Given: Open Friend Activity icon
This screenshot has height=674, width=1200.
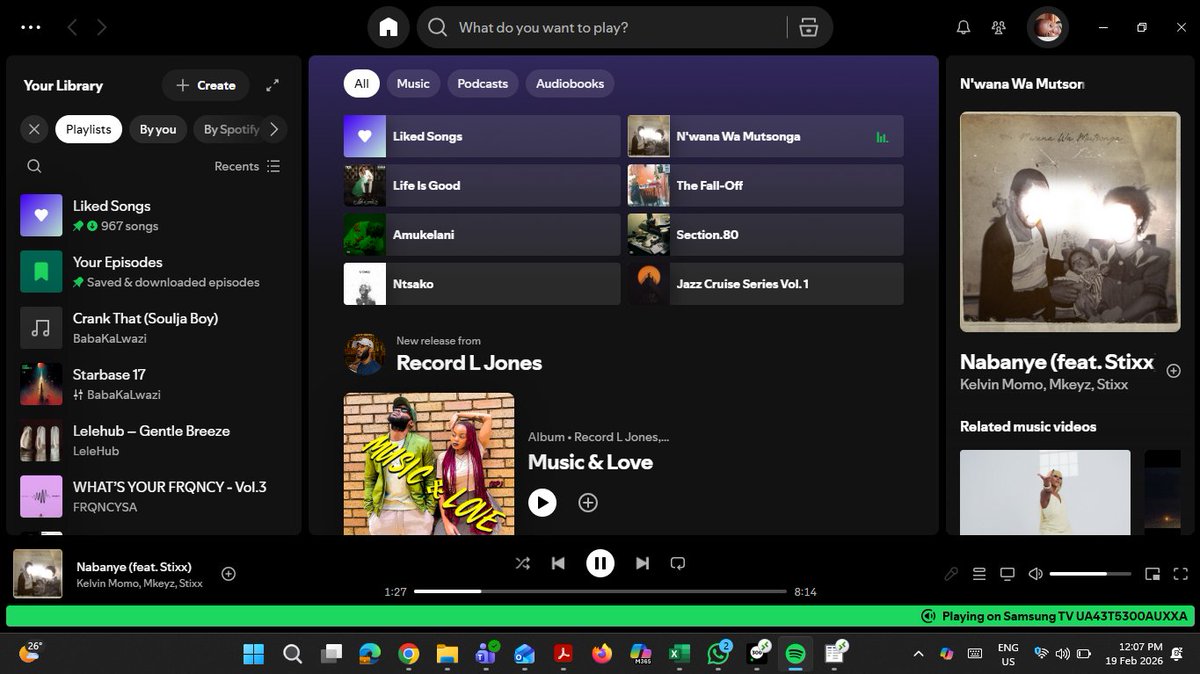Looking at the screenshot, I should click(998, 28).
